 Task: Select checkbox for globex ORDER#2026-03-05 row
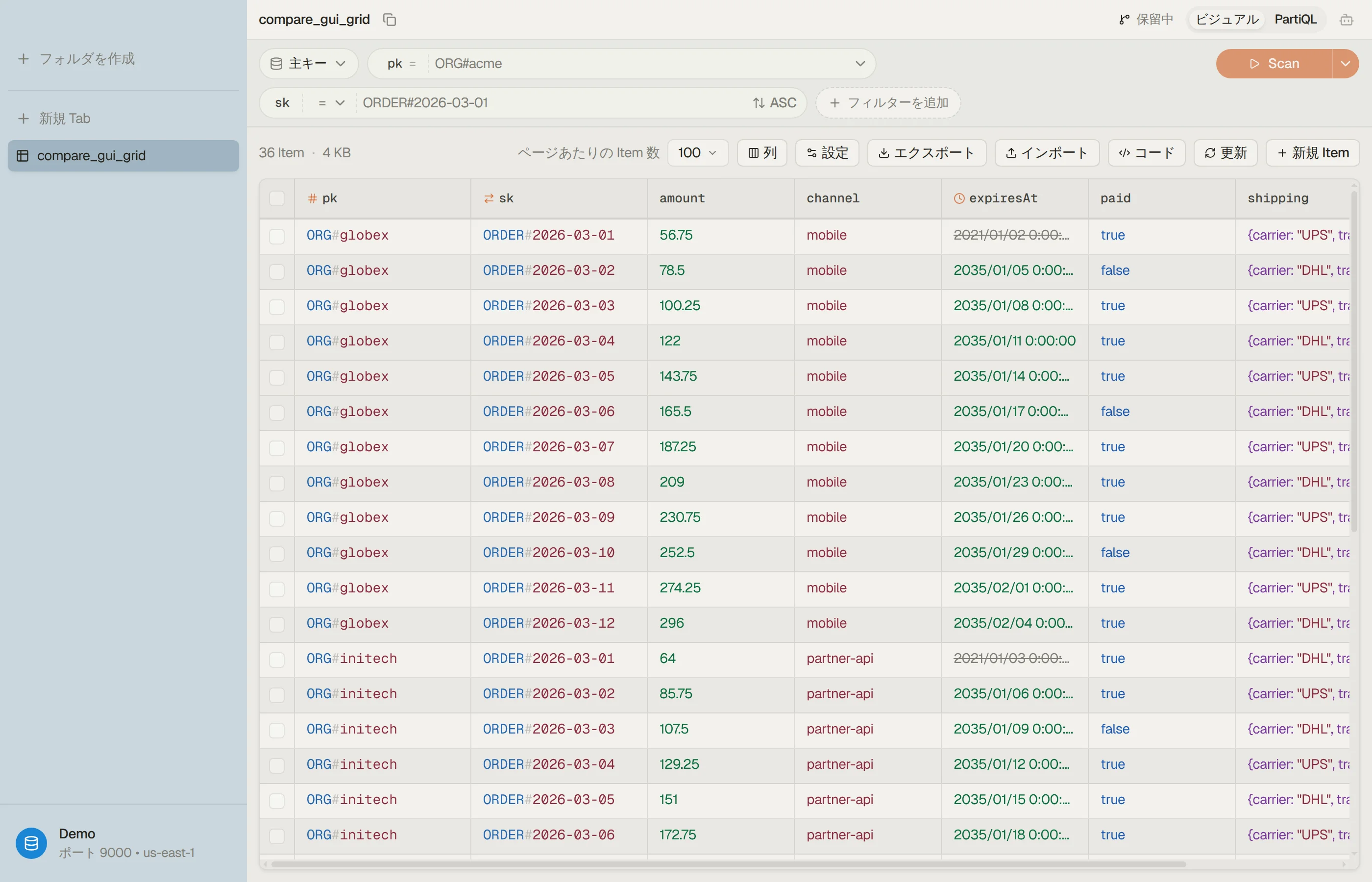pyautogui.click(x=276, y=377)
